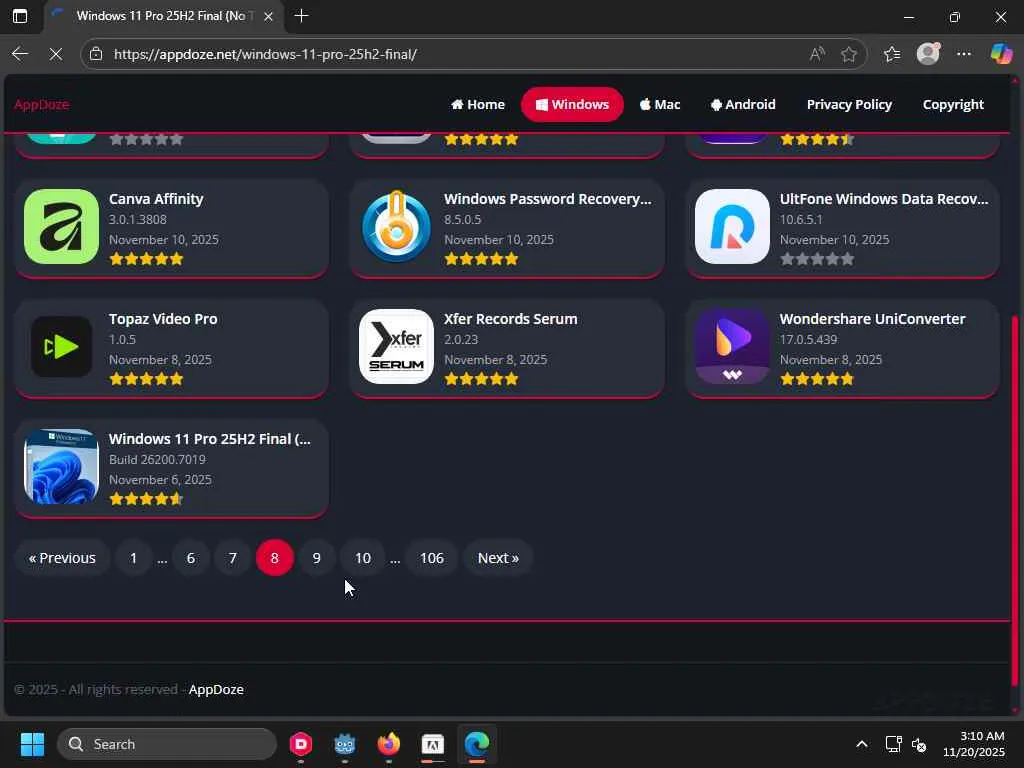1024x768 pixels.
Task: Select the Windows category
Action: (572, 104)
